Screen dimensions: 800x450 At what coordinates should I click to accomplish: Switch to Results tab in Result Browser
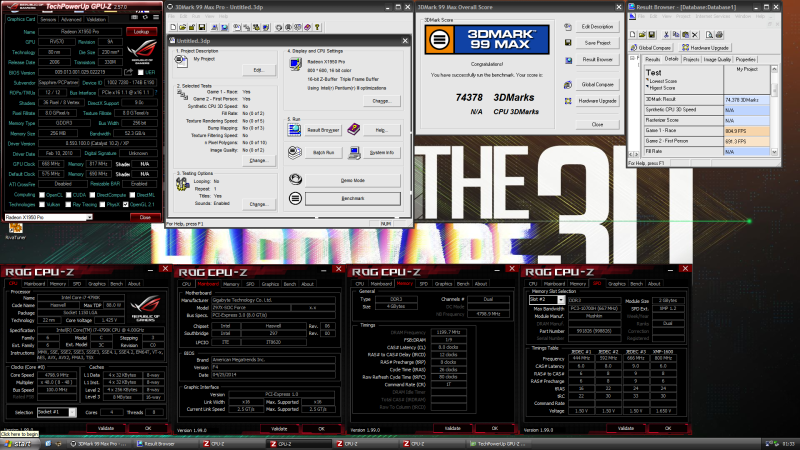(x=653, y=59)
